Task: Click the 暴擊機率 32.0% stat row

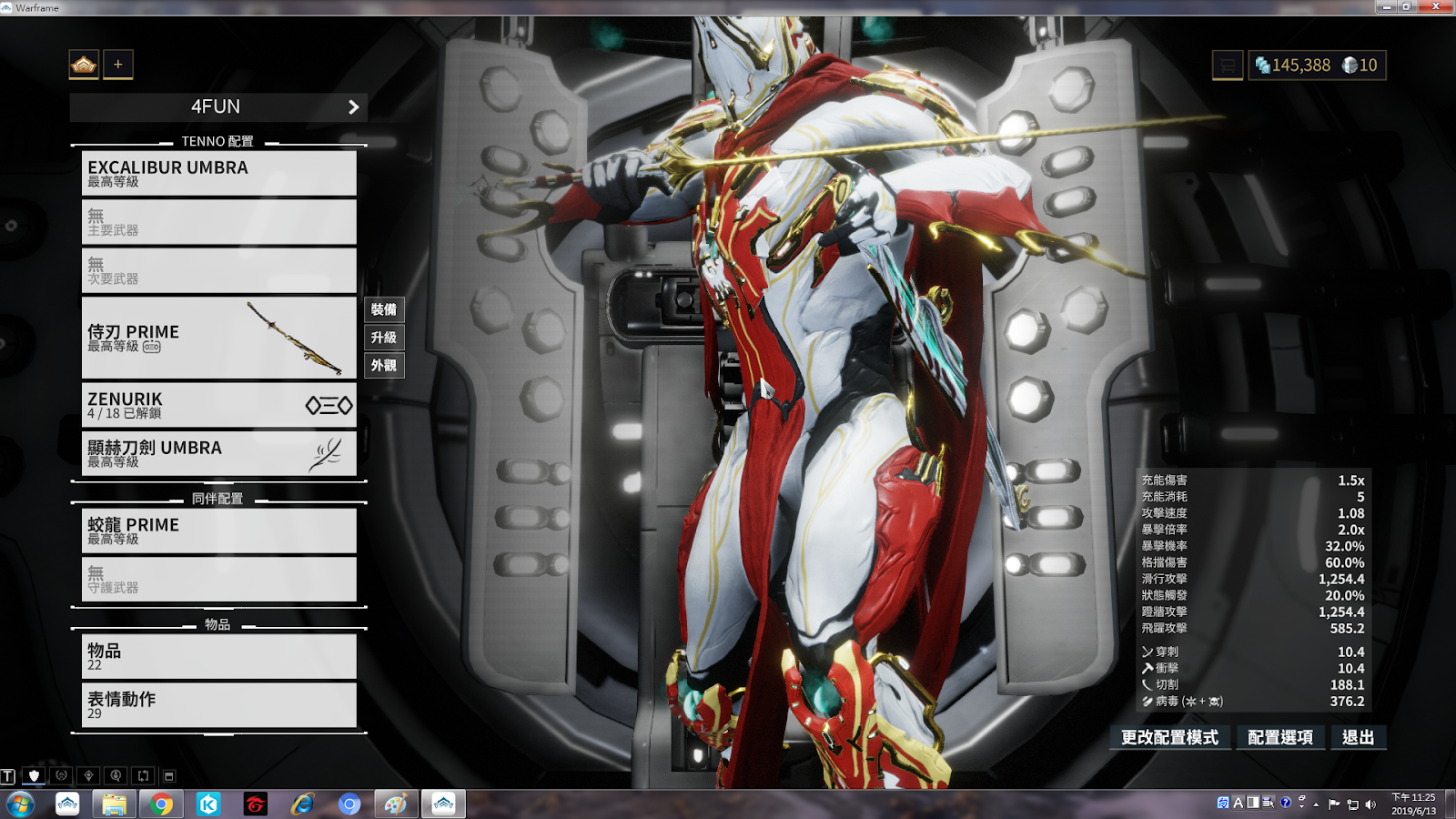Action: tap(1253, 546)
